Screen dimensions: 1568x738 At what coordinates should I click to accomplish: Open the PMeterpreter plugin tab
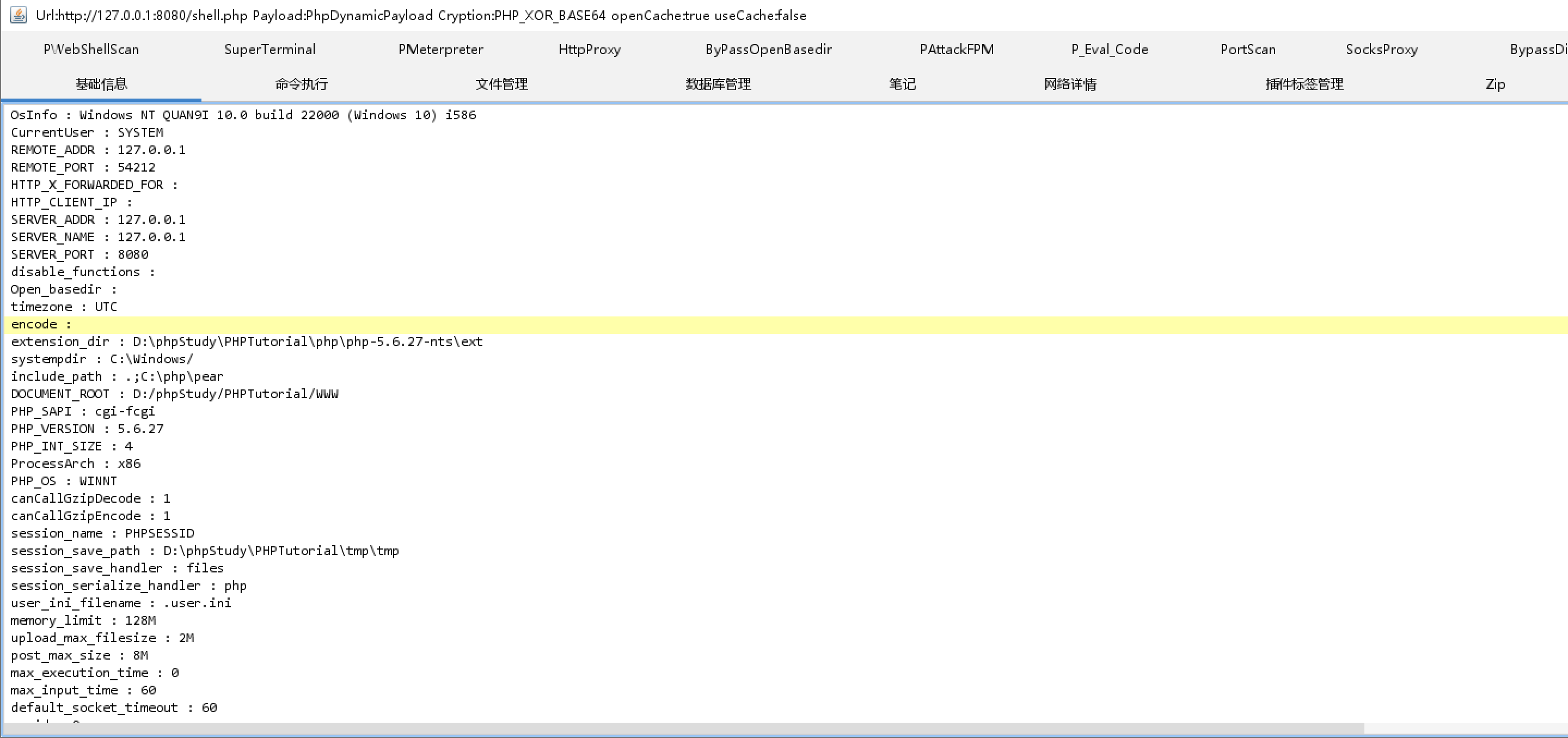click(x=440, y=50)
